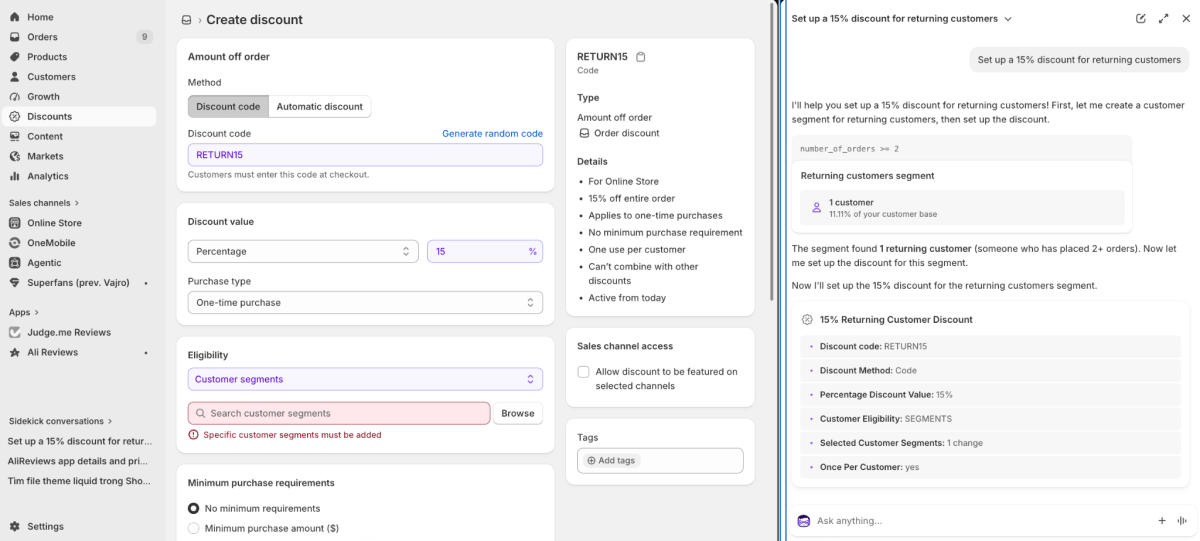Close the Sidekick chat panel
This screenshot has width=1200, height=541.
click(1185, 19)
